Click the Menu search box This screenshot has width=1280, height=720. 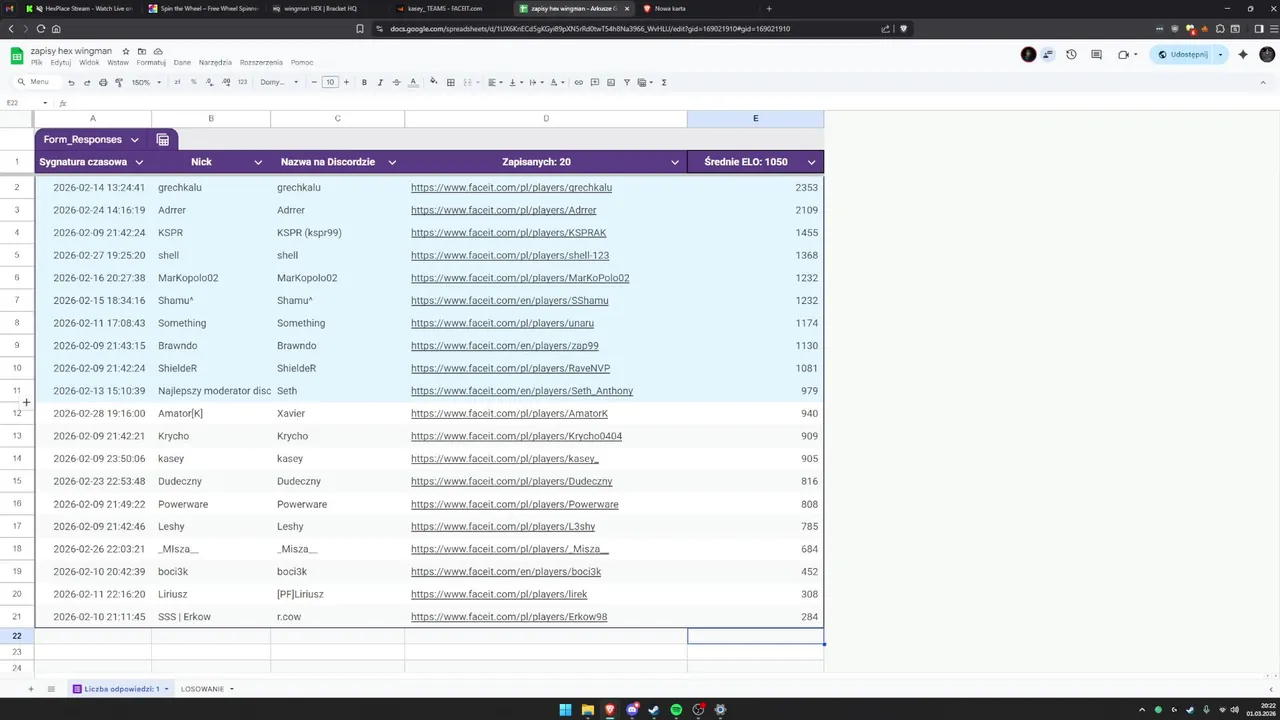(x=38, y=82)
